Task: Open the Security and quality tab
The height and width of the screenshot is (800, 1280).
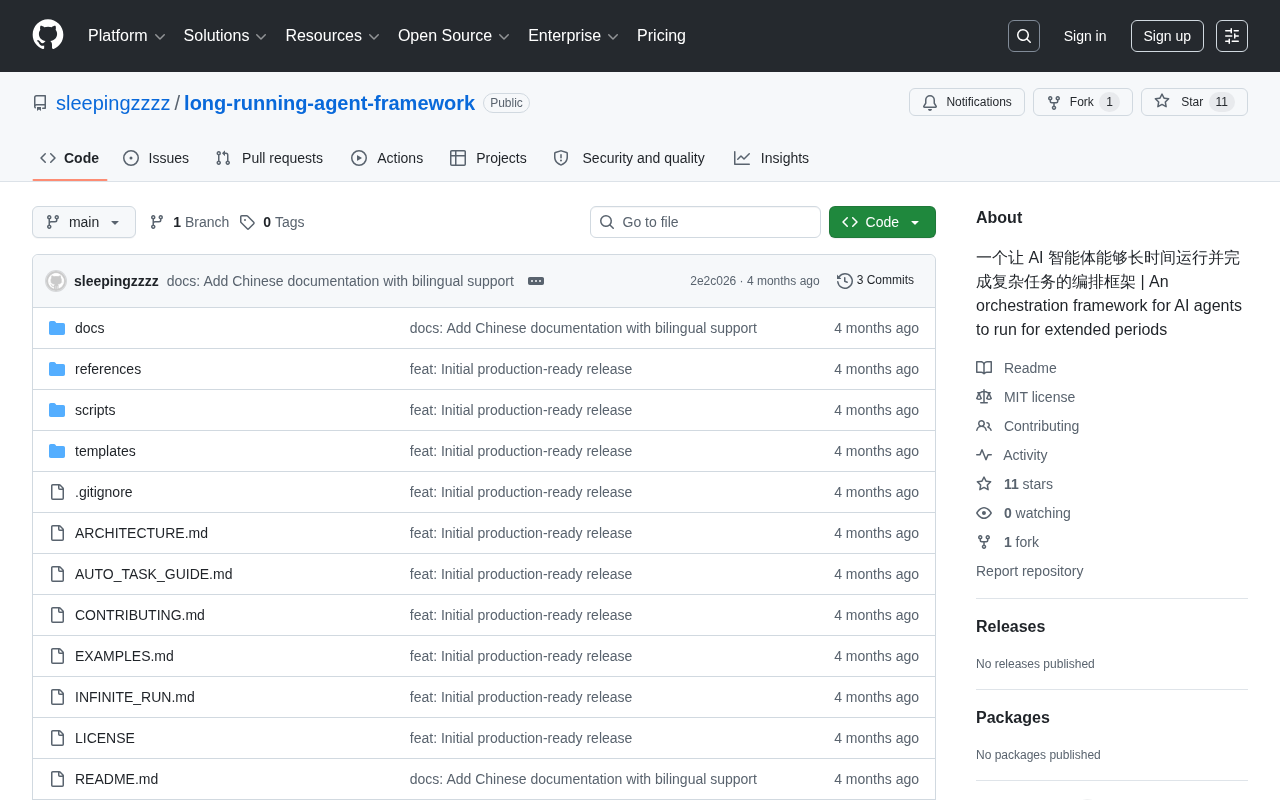Action: 629,158
